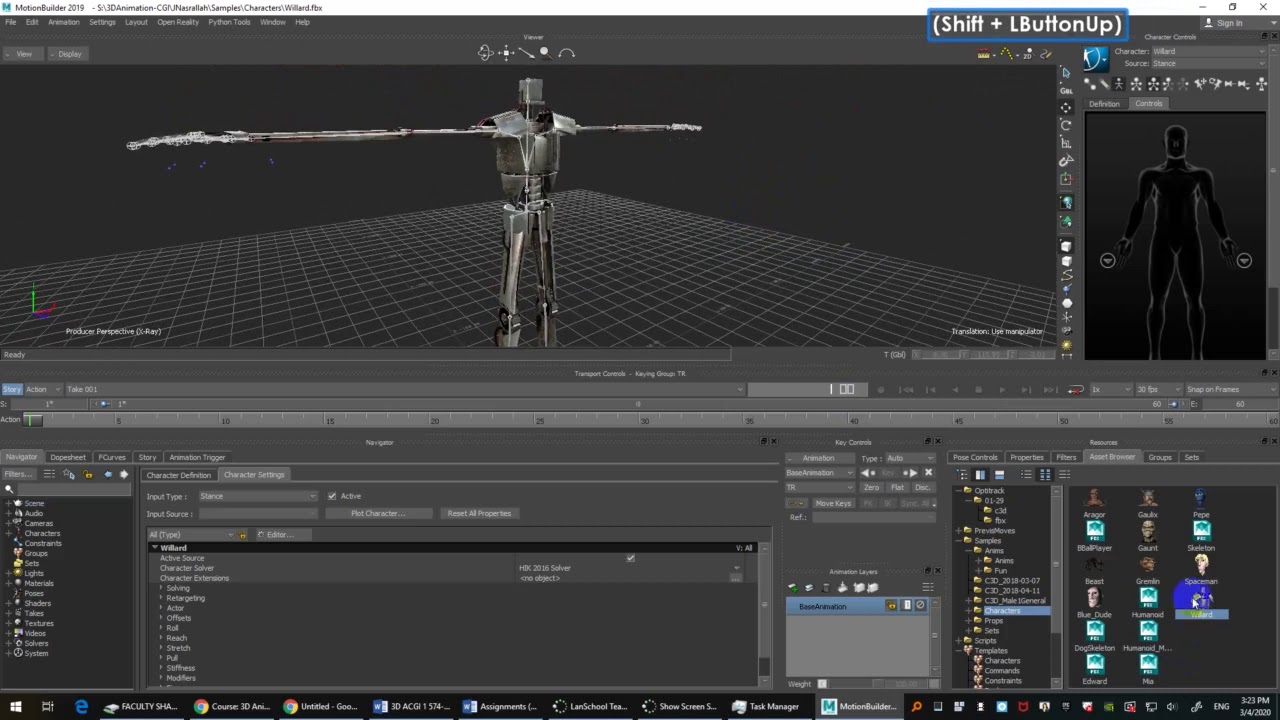Click the Navigator back arrow icon
This screenshot has width=1280, height=720.
108,474
